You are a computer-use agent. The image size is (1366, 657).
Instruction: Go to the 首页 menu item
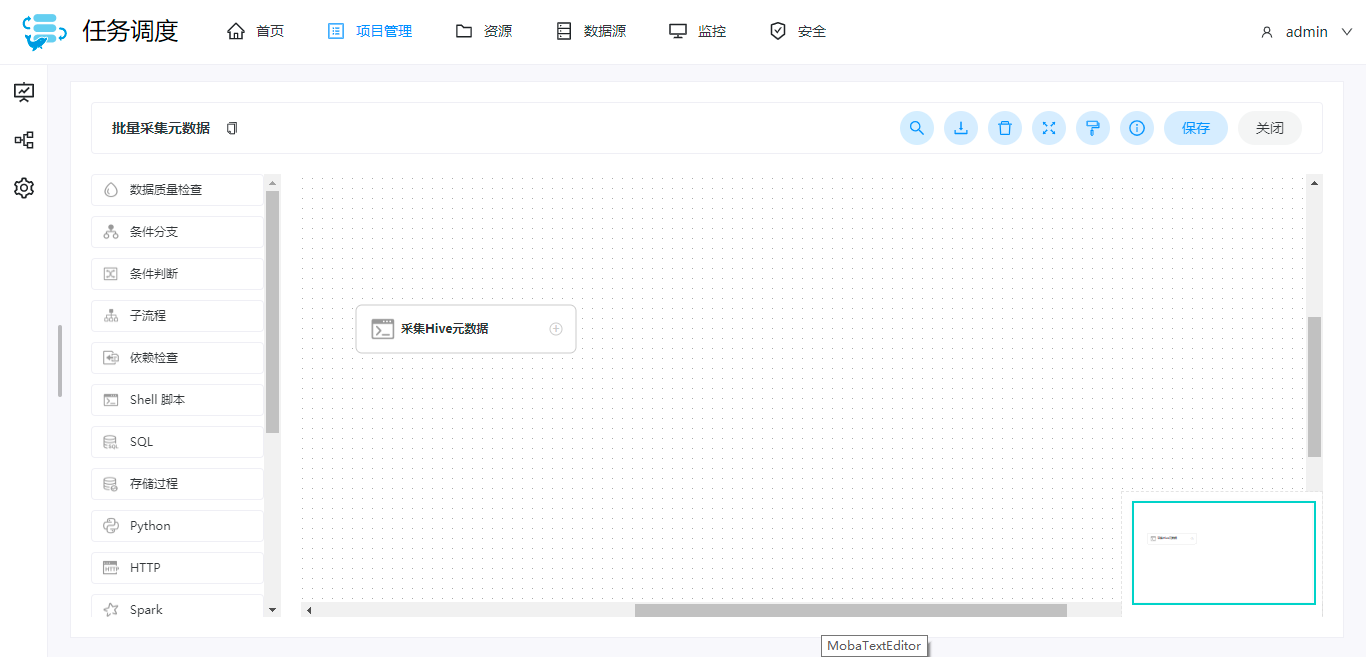click(x=256, y=31)
